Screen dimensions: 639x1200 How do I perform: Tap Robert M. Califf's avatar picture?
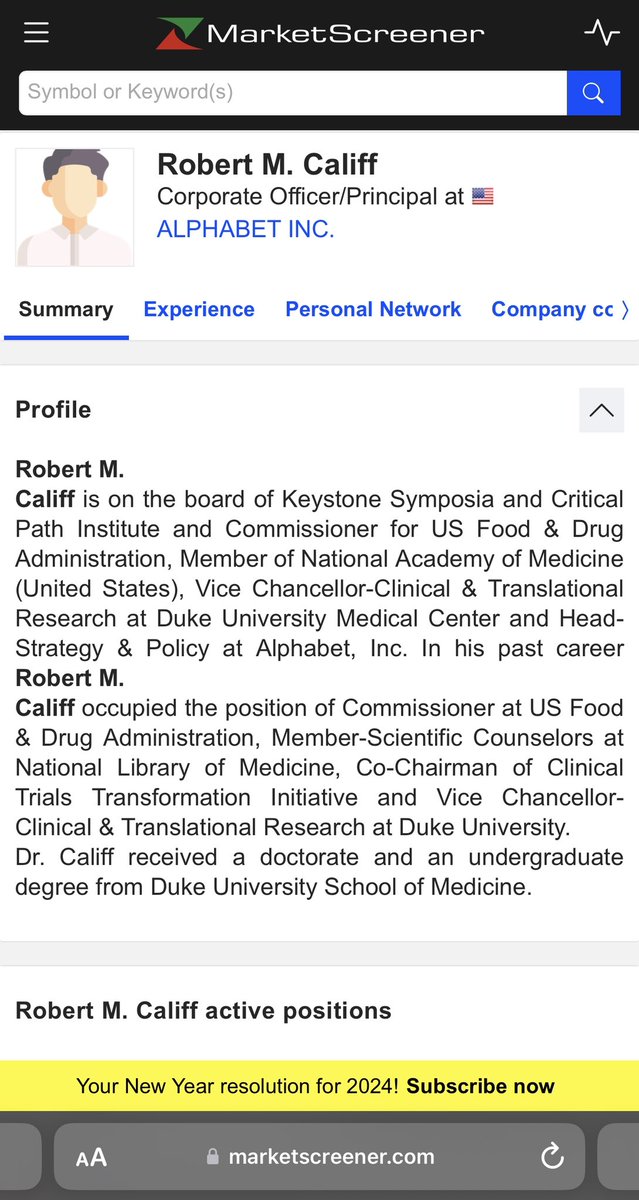pyautogui.click(x=75, y=207)
